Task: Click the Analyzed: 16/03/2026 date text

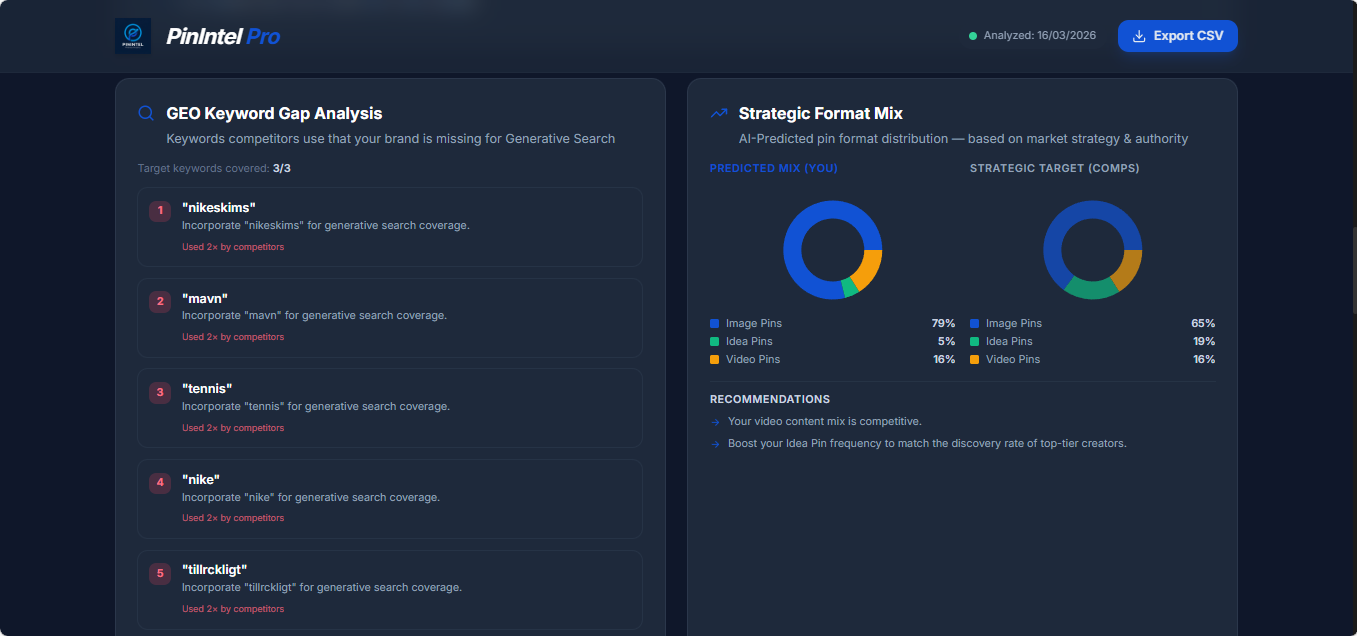Action: coord(1040,36)
